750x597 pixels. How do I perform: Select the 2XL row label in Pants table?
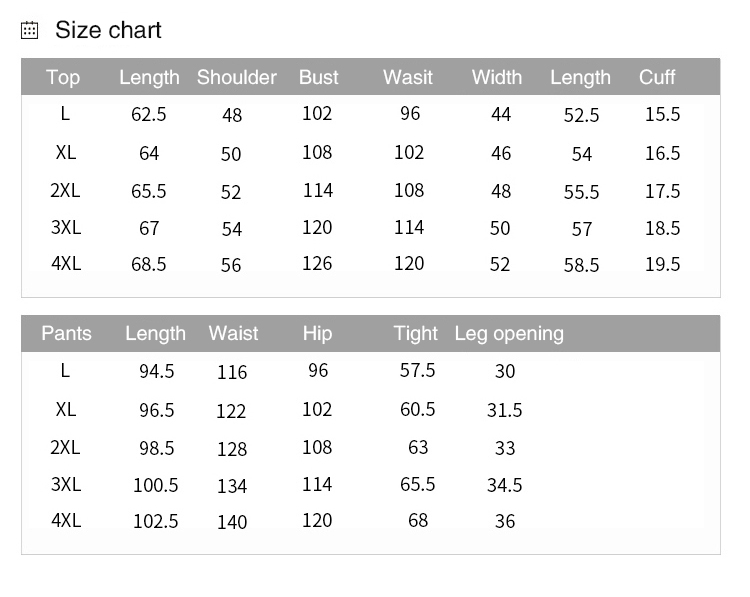click(66, 447)
